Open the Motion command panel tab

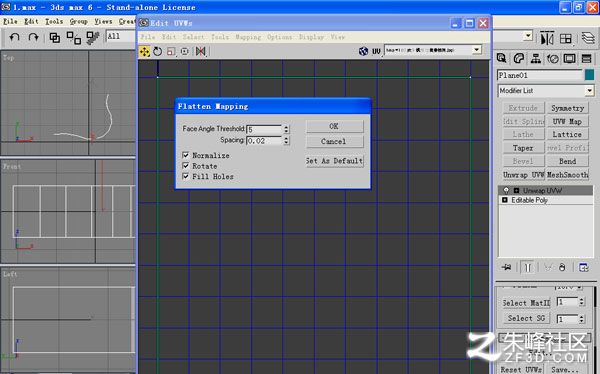553,58
